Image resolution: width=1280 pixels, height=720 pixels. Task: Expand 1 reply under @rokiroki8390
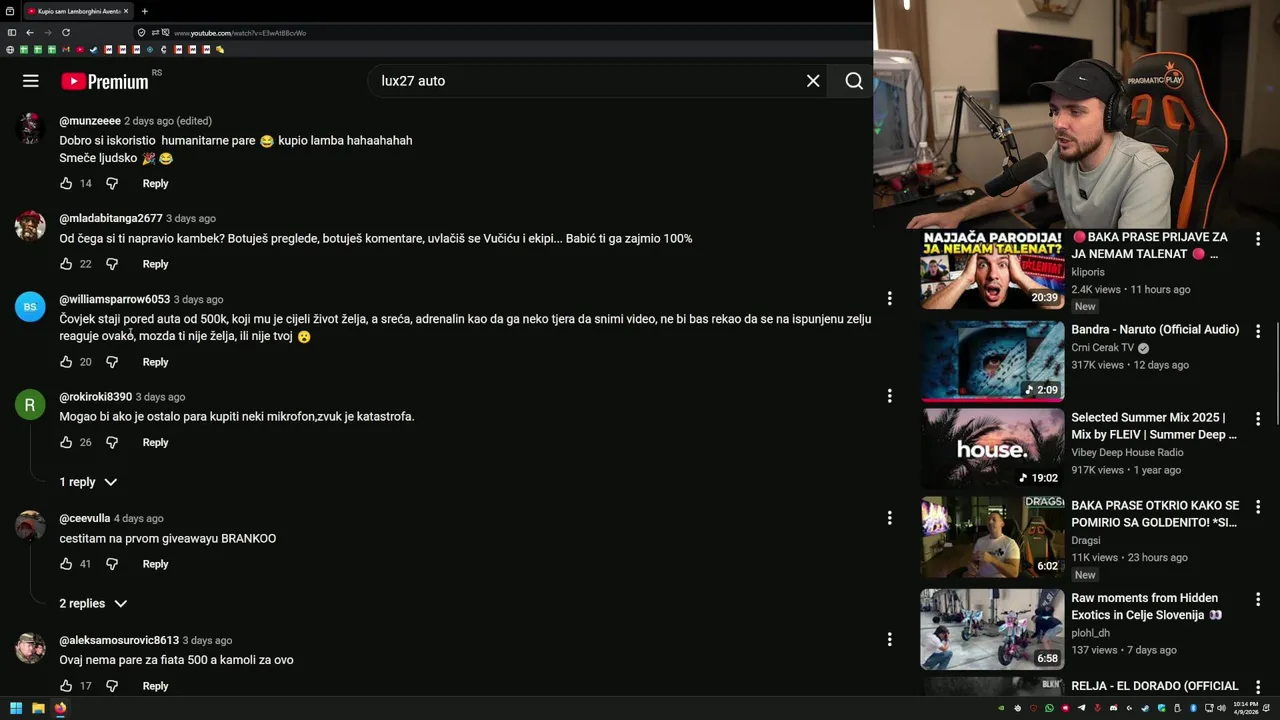pyautogui.click(x=88, y=482)
